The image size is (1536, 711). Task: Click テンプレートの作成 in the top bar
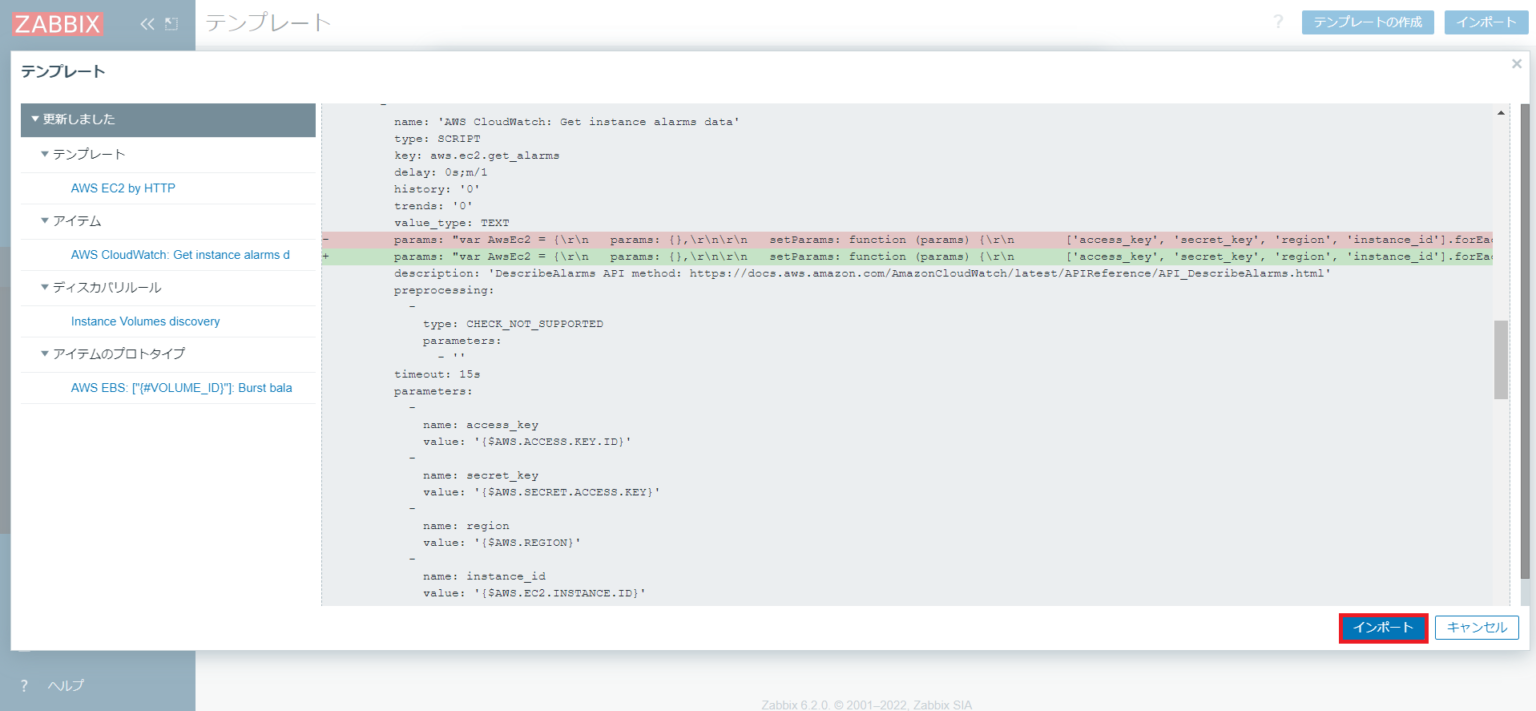(1368, 21)
